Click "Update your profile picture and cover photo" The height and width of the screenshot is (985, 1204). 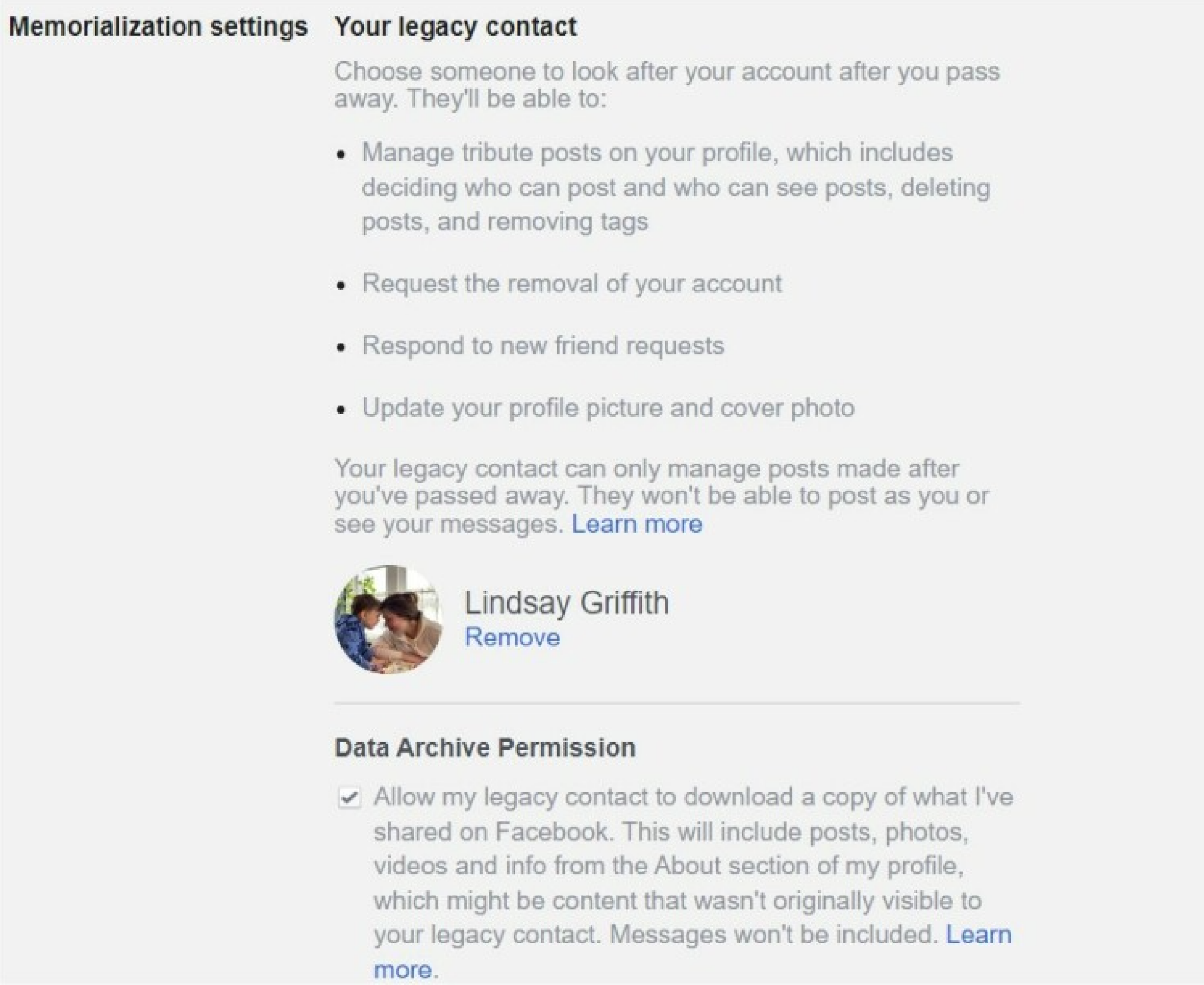tap(608, 408)
